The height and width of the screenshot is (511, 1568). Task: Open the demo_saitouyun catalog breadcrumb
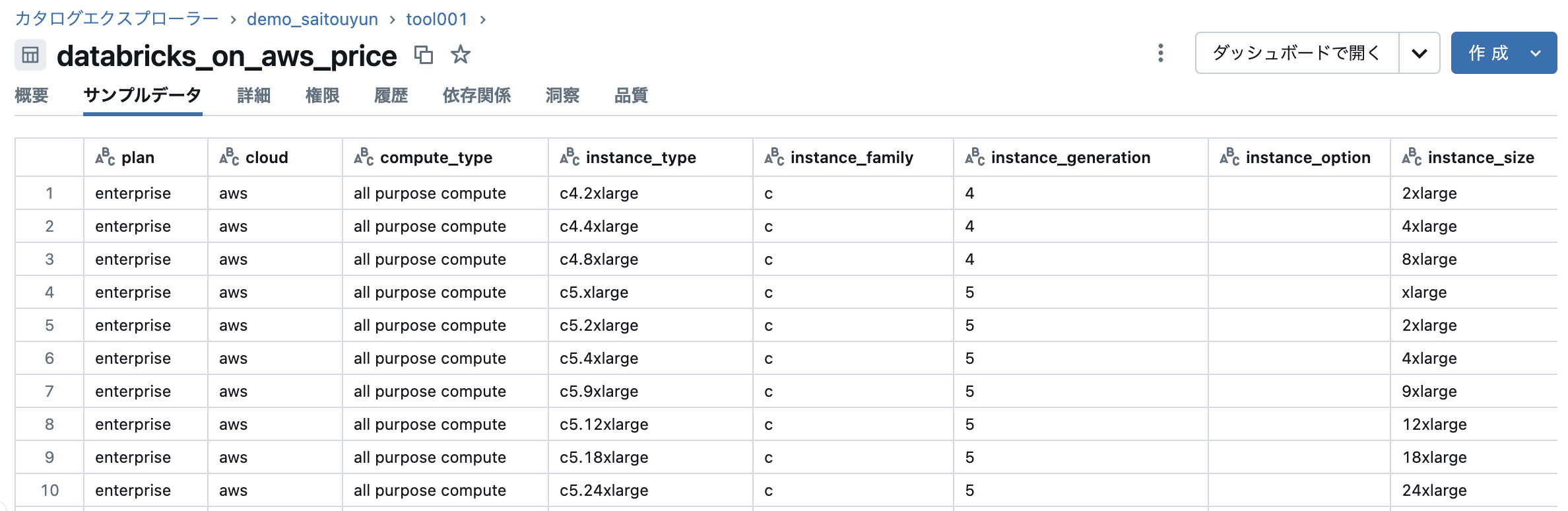312,19
